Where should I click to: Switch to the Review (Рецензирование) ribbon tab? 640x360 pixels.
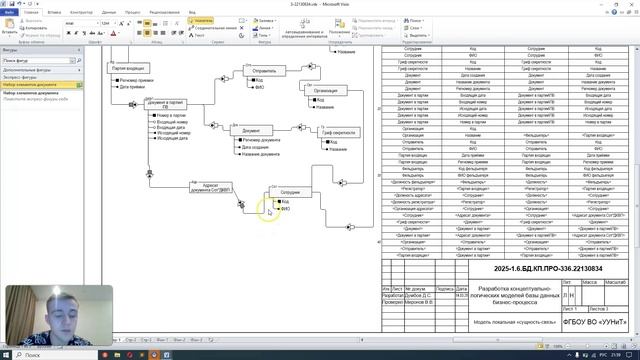[164, 12]
